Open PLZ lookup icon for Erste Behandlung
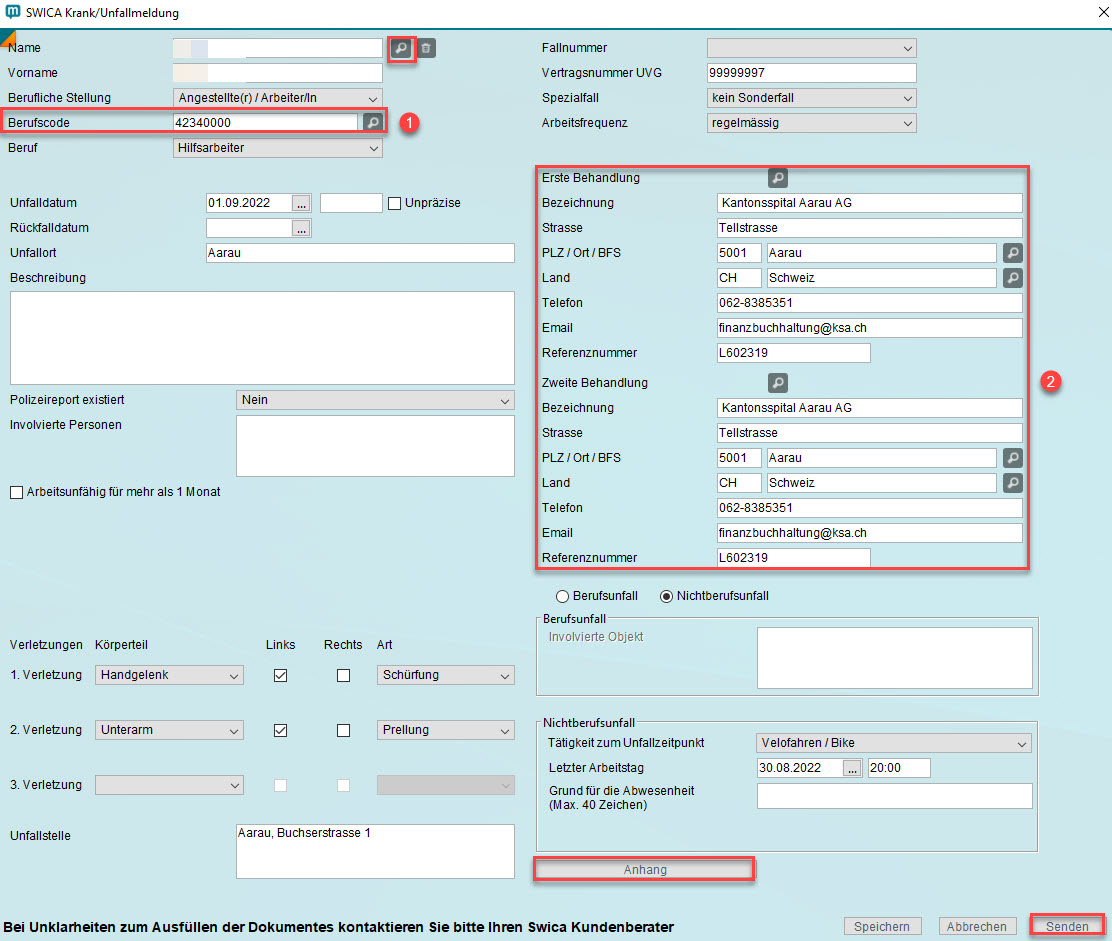This screenshot has height=941, width=1112. click(1012, 253)
